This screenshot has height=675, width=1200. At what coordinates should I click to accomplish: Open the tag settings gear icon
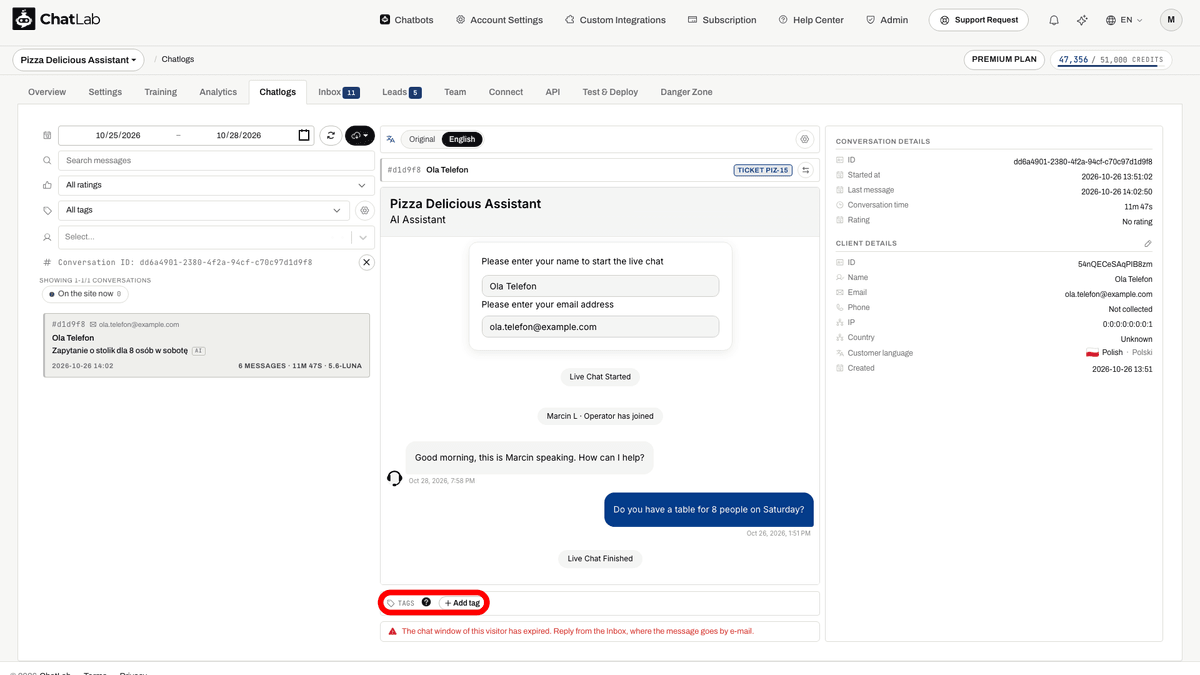[365, 211]
